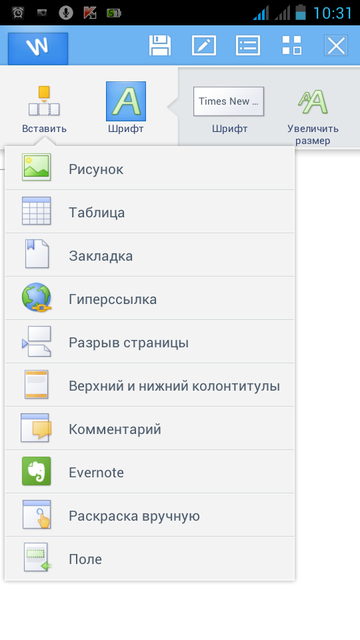Tap the Таблица table grid icon

(x=36, y=211)
